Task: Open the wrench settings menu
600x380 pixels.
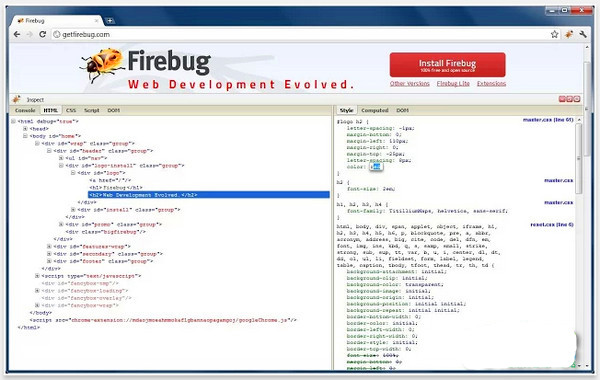Action: [x=583, y=34]
